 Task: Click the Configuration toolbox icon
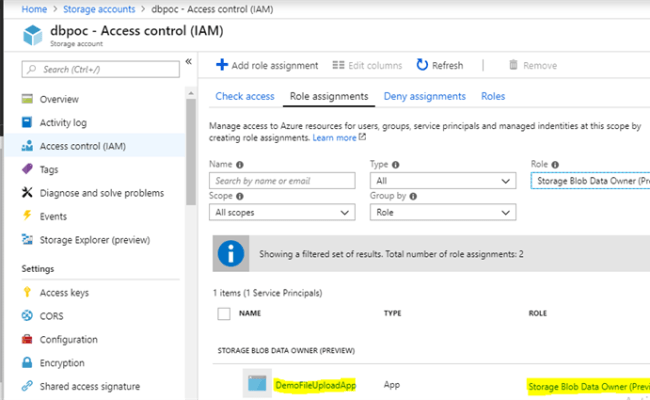27,339
